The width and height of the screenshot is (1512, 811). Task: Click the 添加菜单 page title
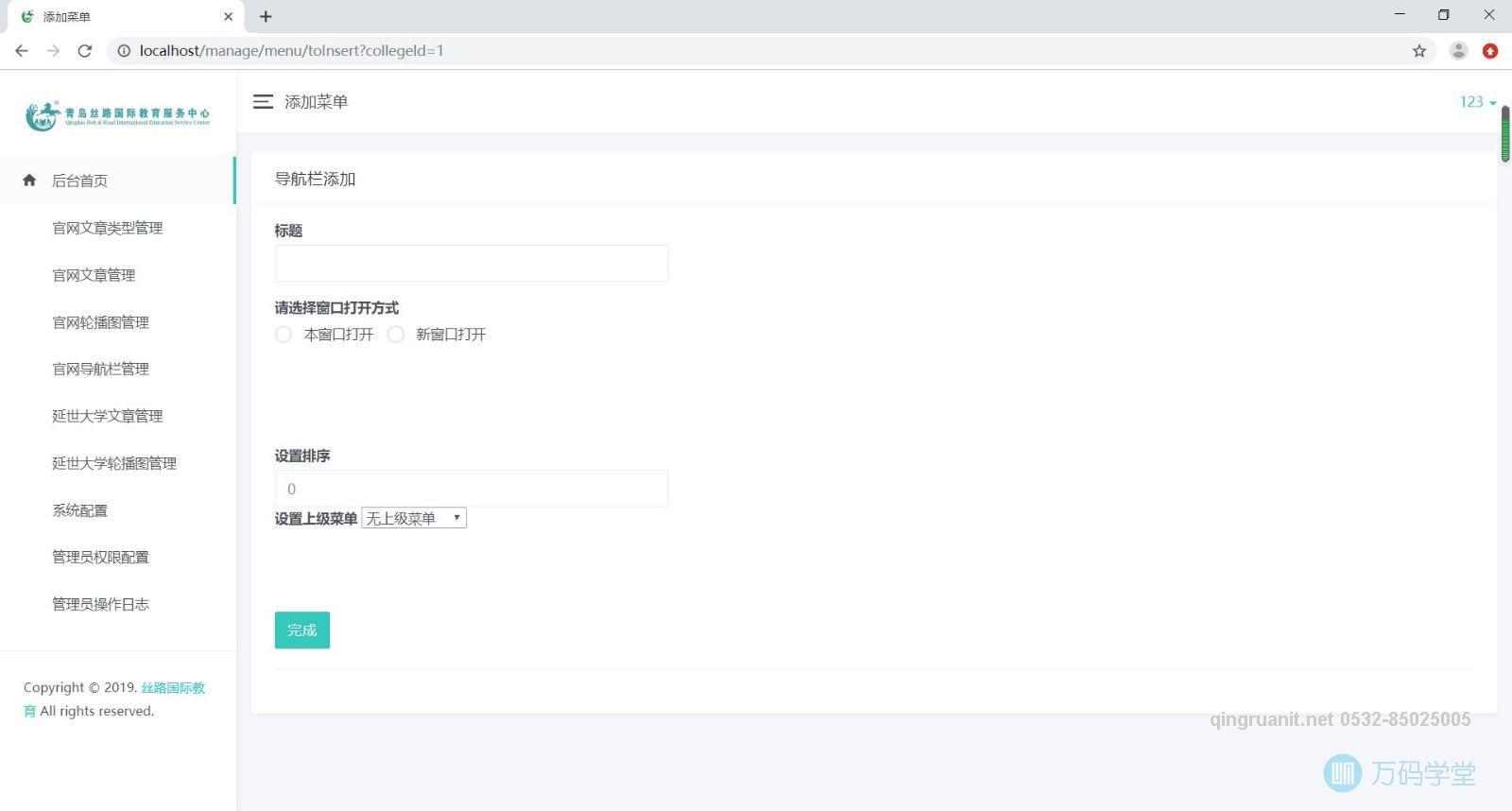(317, 102)
